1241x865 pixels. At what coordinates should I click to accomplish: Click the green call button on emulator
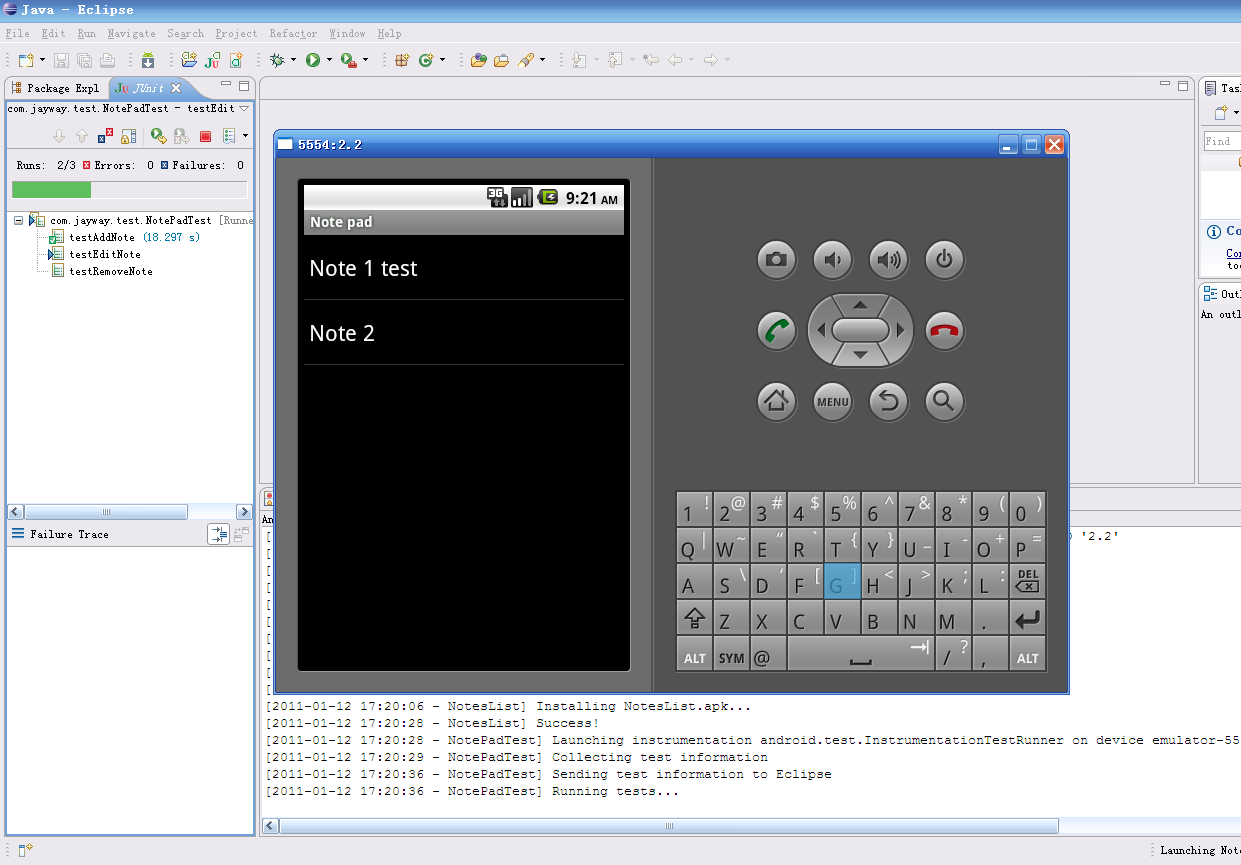(x=776, y=331)
